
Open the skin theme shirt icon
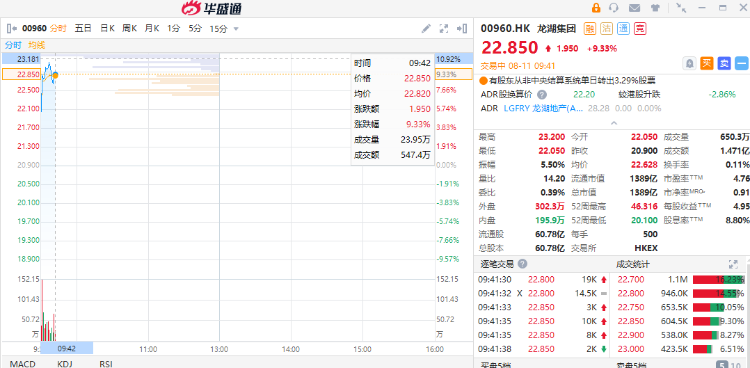[655, 8]
